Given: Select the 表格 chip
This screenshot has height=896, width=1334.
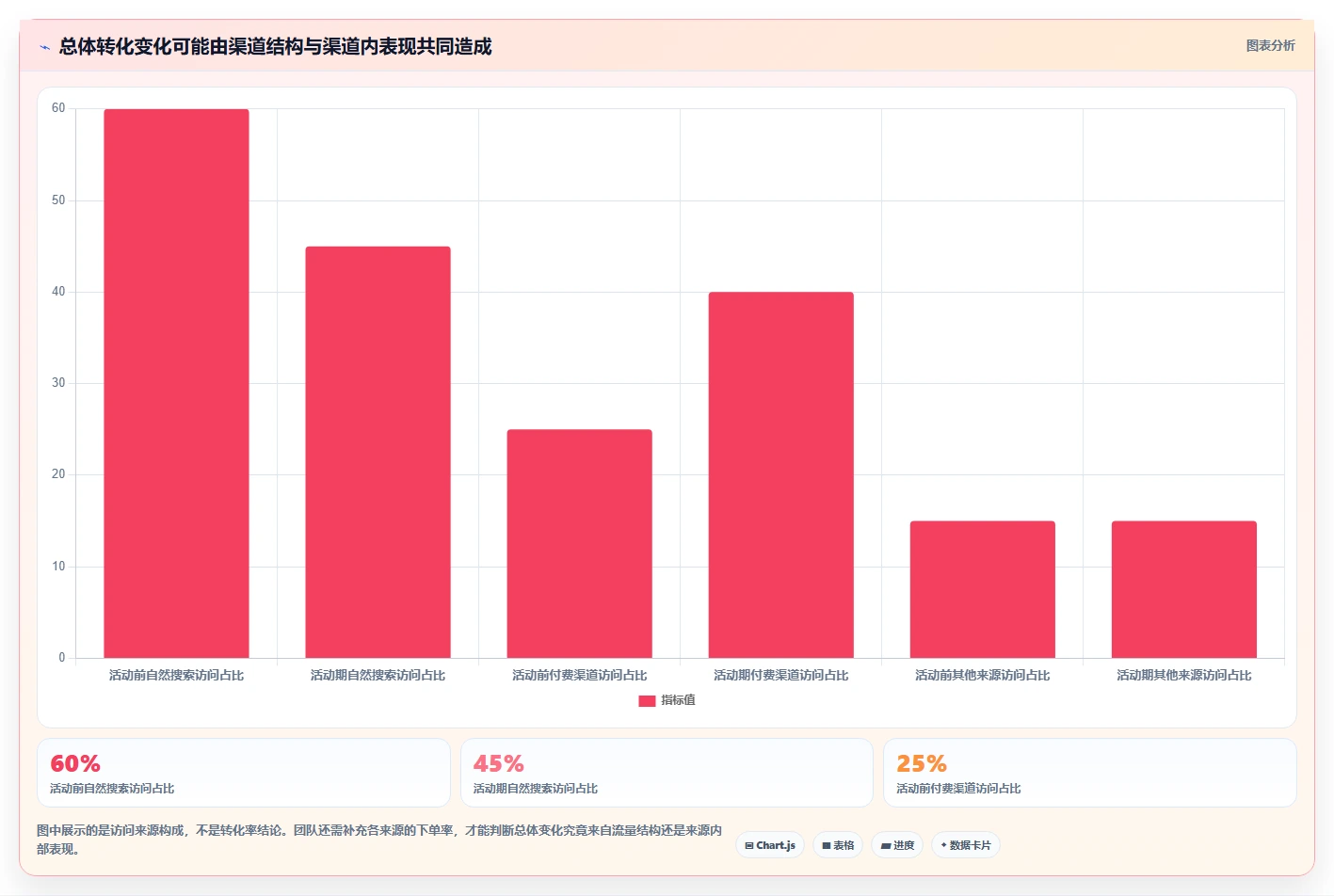Looking at the screenshot, I should click(838, 845).
